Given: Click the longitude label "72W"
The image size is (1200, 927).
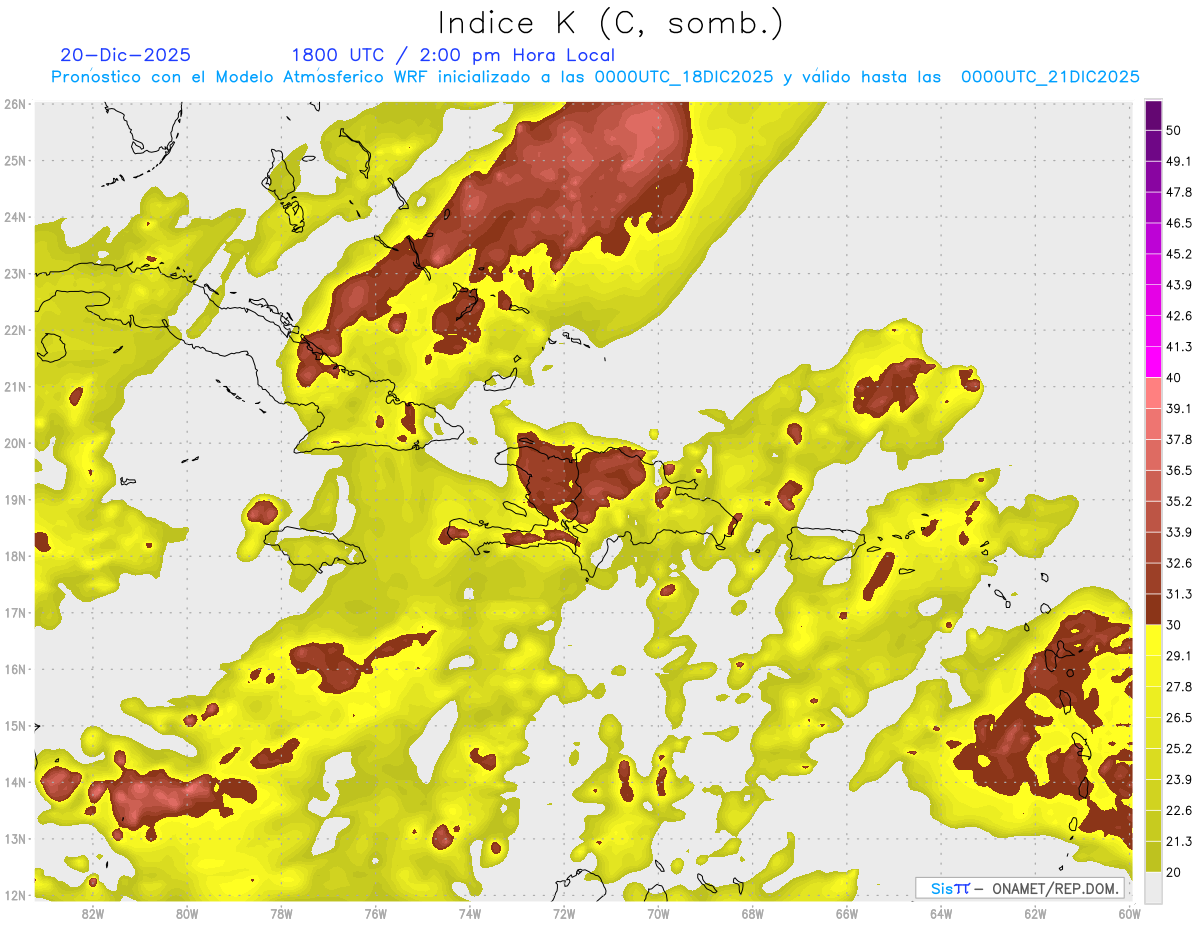Looking at the screenshot, I should pos(564,914).
